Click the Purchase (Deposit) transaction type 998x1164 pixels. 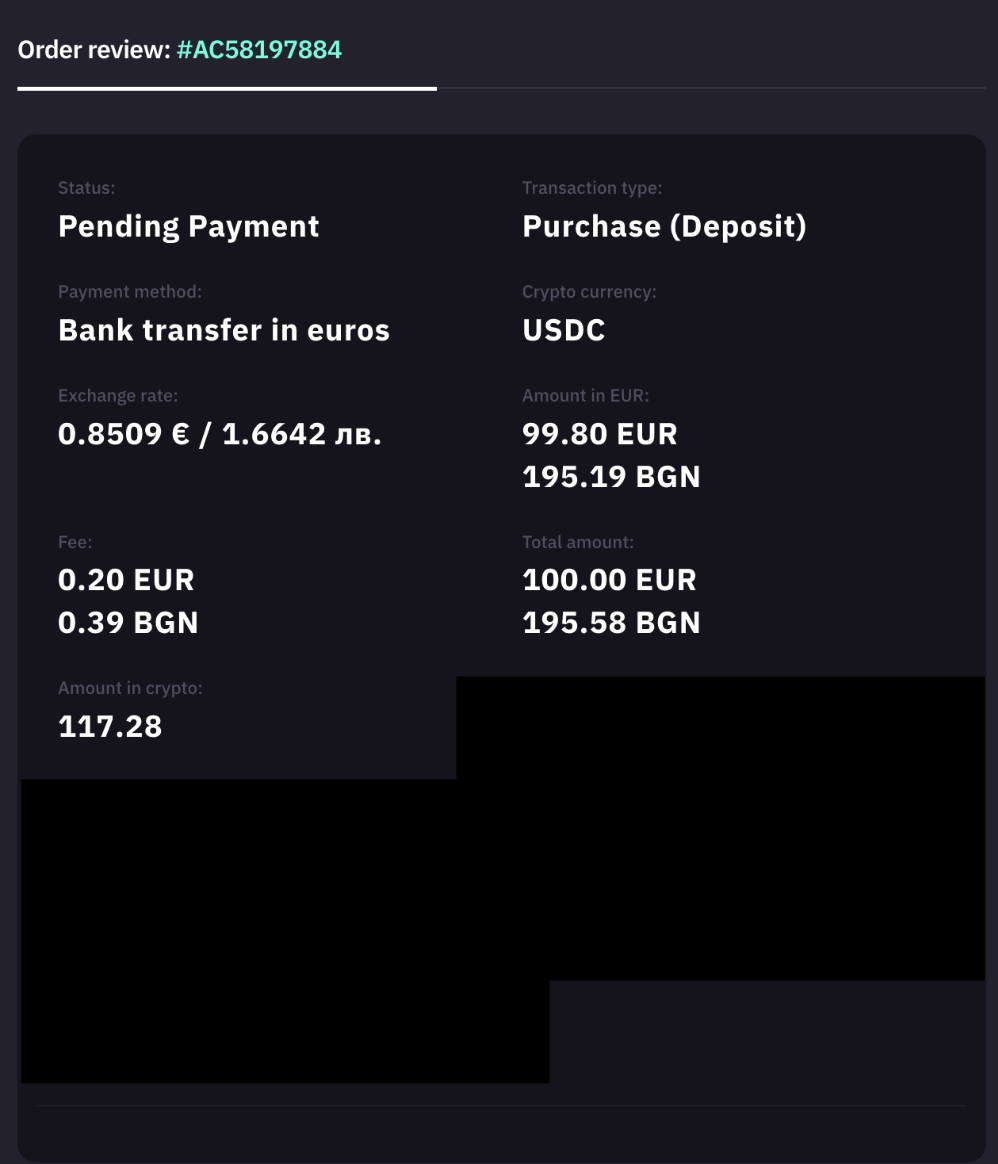(664, 226)
